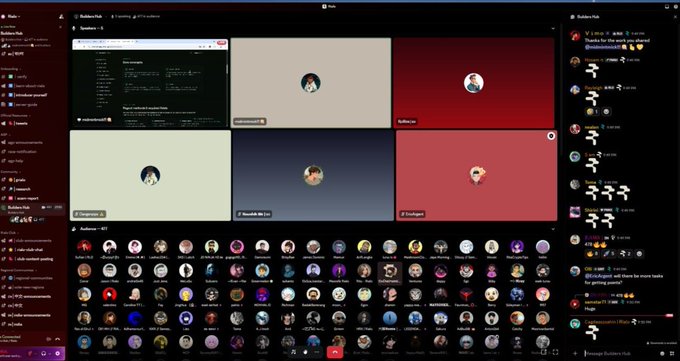This screenshot has height=361, width=680.
Task: Open user settings gear icon
Action: click(x=58, y=353)
